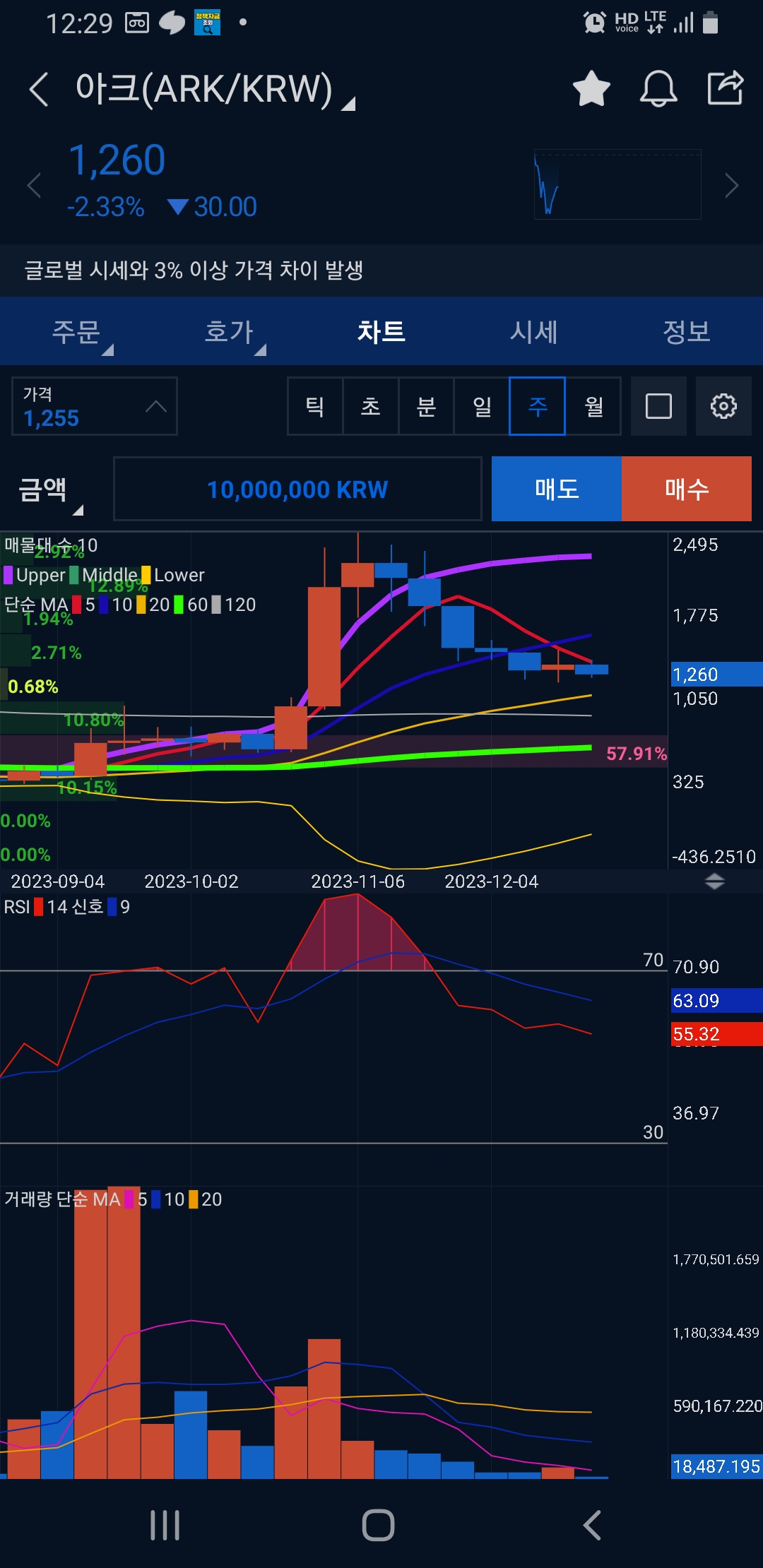The width and height of the screenshot is (763, 1568).
Task: Tap the global price difference notice
Action: tap(381, 270)
